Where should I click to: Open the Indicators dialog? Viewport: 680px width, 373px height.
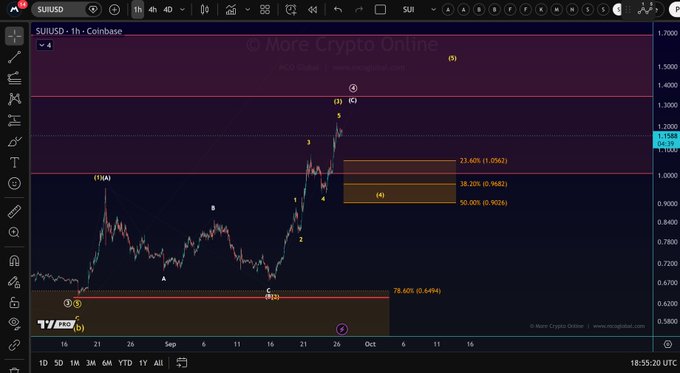tap(231, 9)
